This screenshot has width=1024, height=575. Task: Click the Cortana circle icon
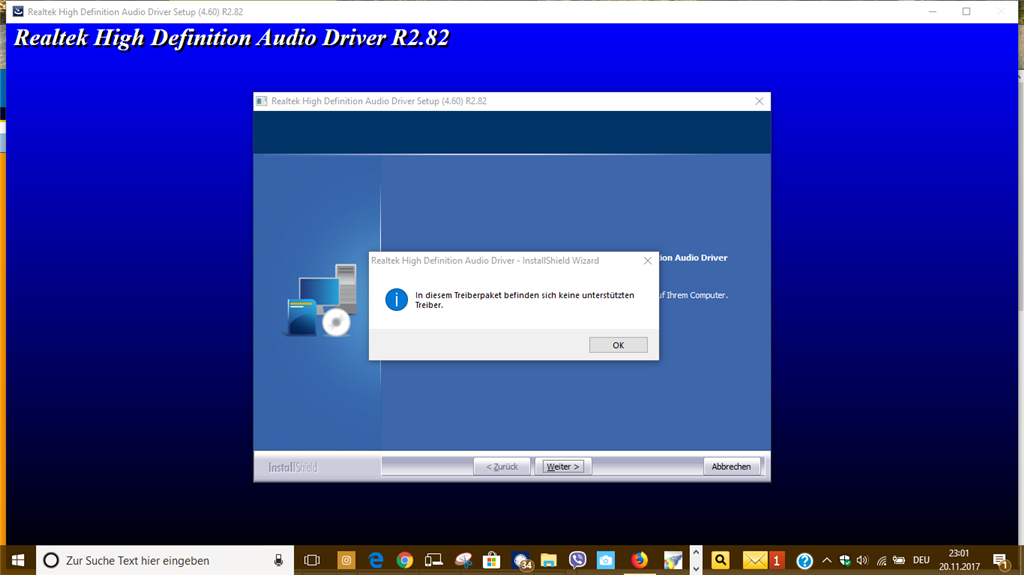[51, 561]
